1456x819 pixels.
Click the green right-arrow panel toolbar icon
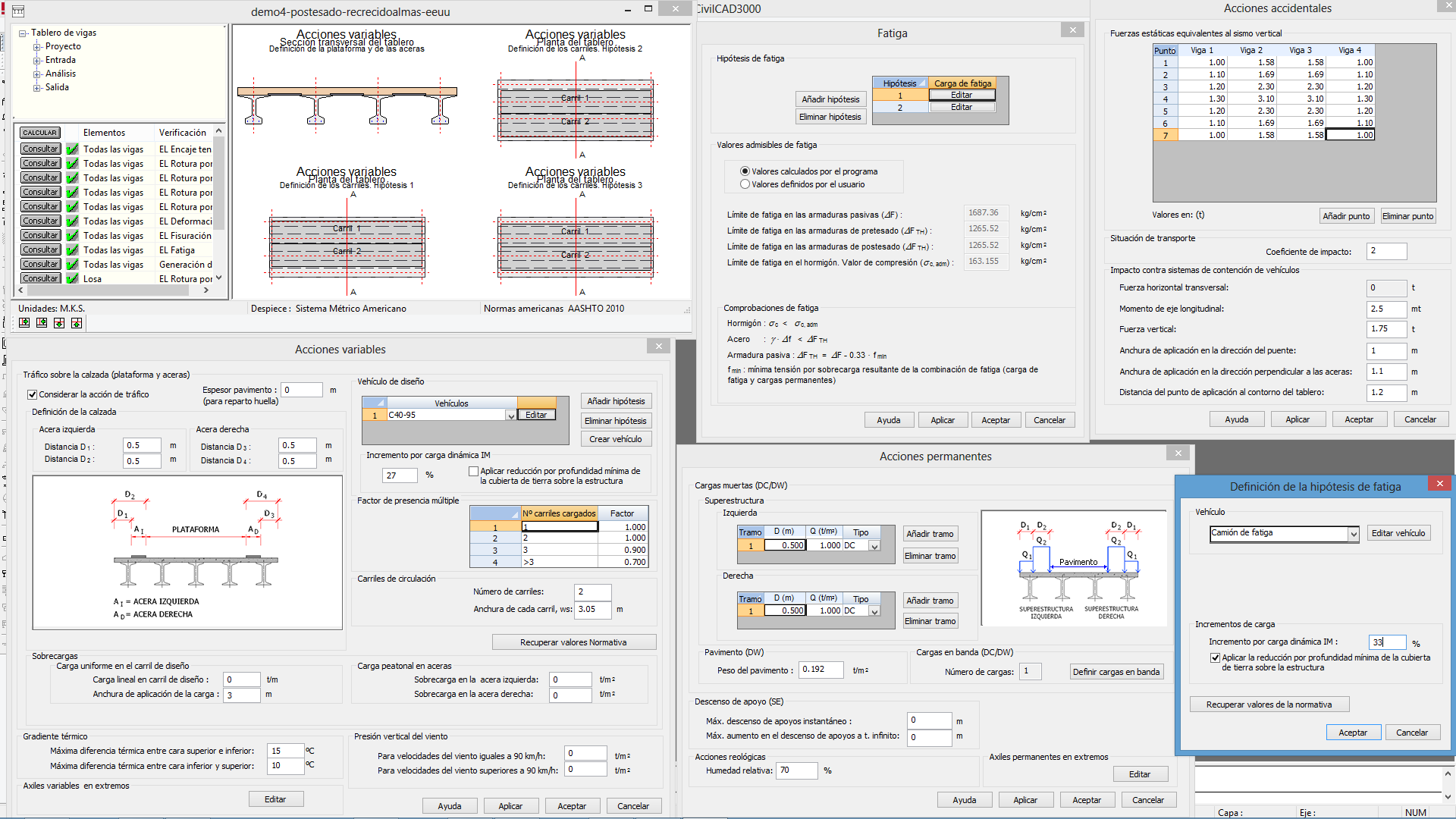coord(24,323)
